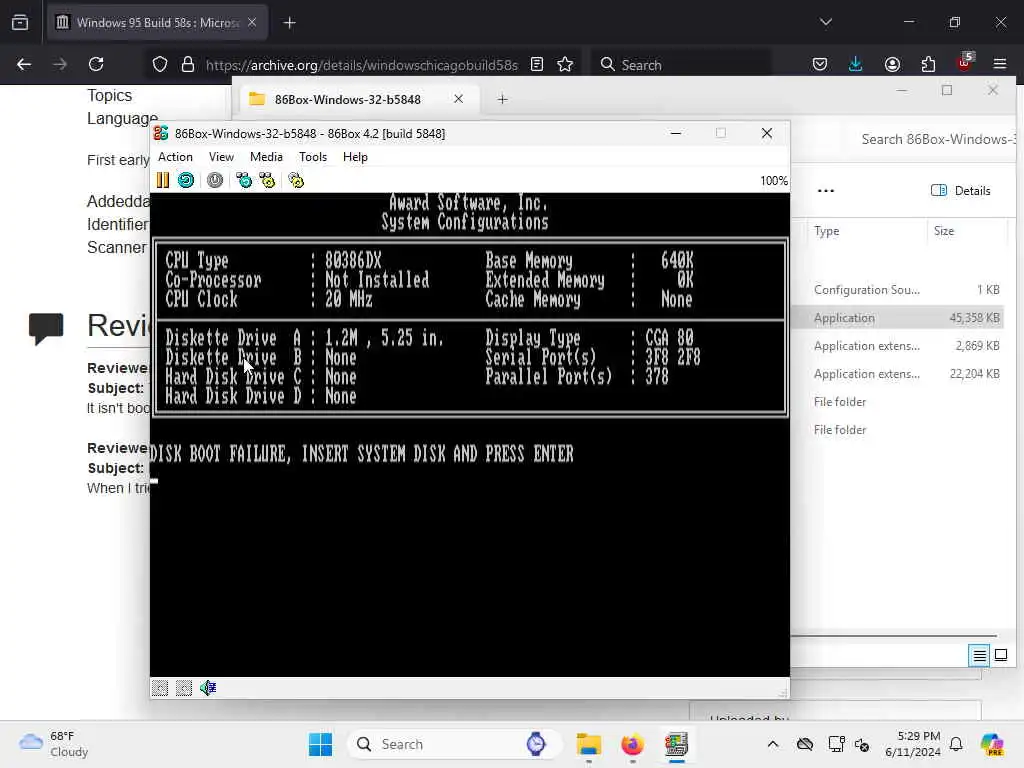The width and height of the screenshot is (1024, 768).
Task: Open File Explorer from the taskbar
Action: [588, 744]
